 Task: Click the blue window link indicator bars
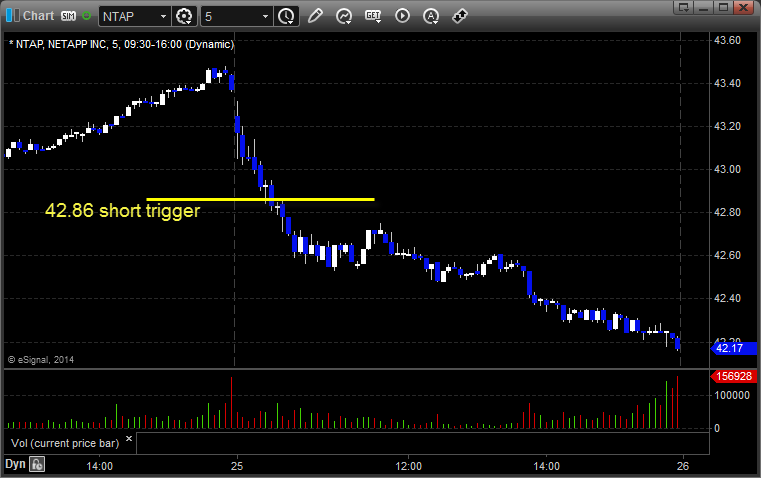coord(13,16)
